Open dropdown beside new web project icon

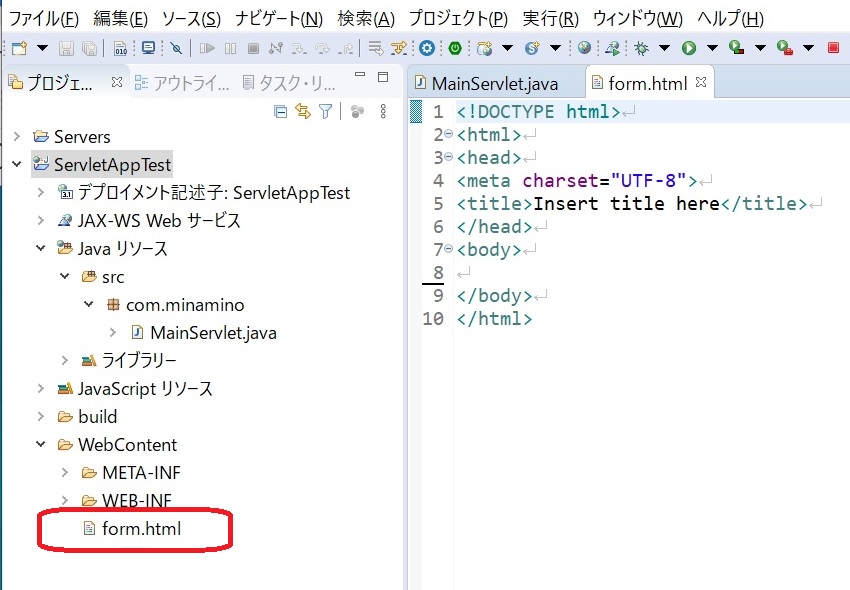[507, 48]
